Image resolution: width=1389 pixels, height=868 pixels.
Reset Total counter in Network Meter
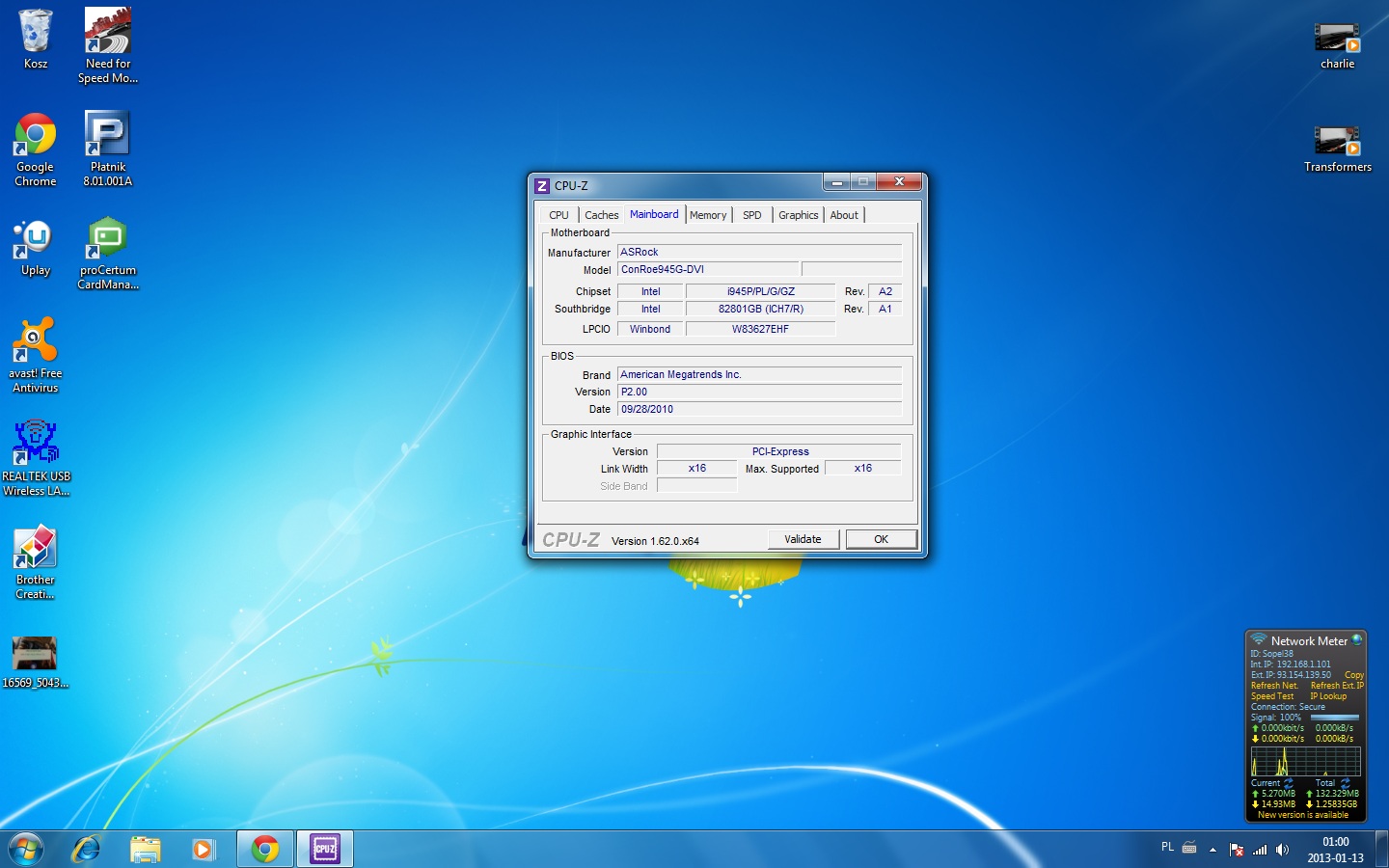1345,783
